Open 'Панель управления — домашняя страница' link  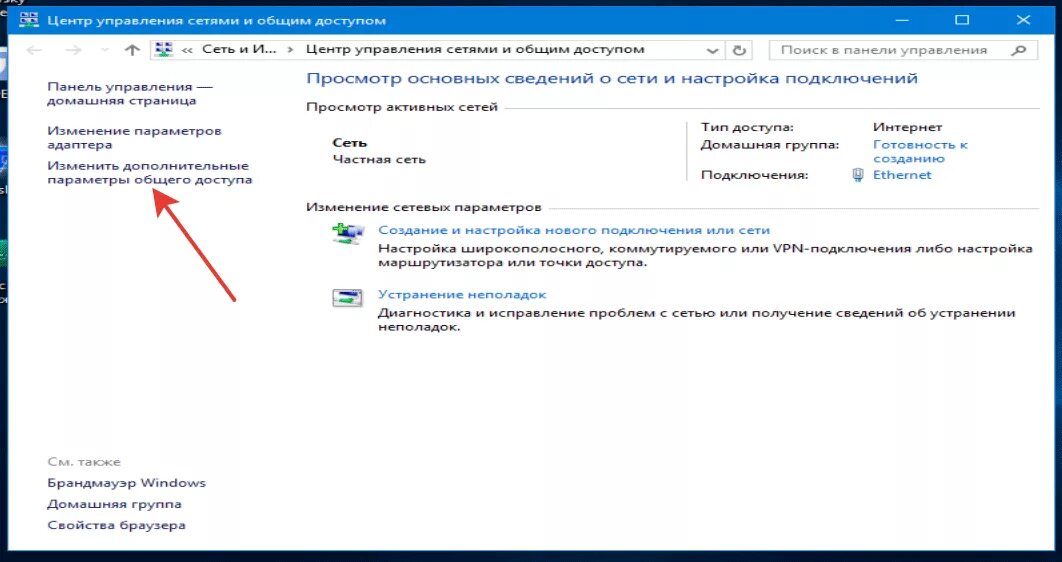tap(129, 93)
